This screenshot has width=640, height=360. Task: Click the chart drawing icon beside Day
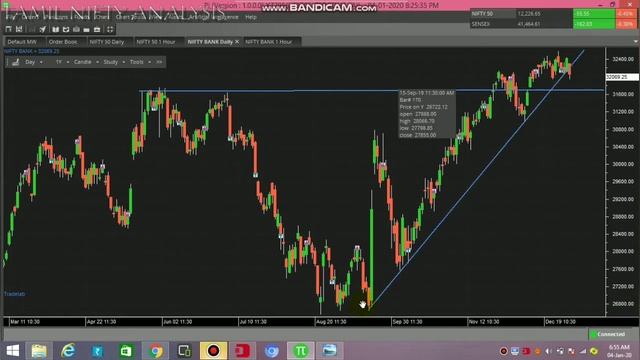16,62
